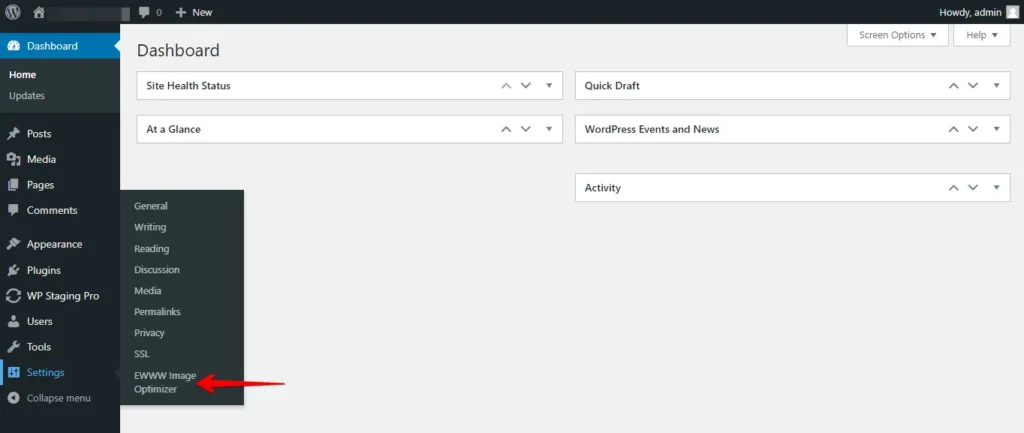Move Site Health Status widget down
Viewport: 1024px width, 433px height.
tap(526, 86)
